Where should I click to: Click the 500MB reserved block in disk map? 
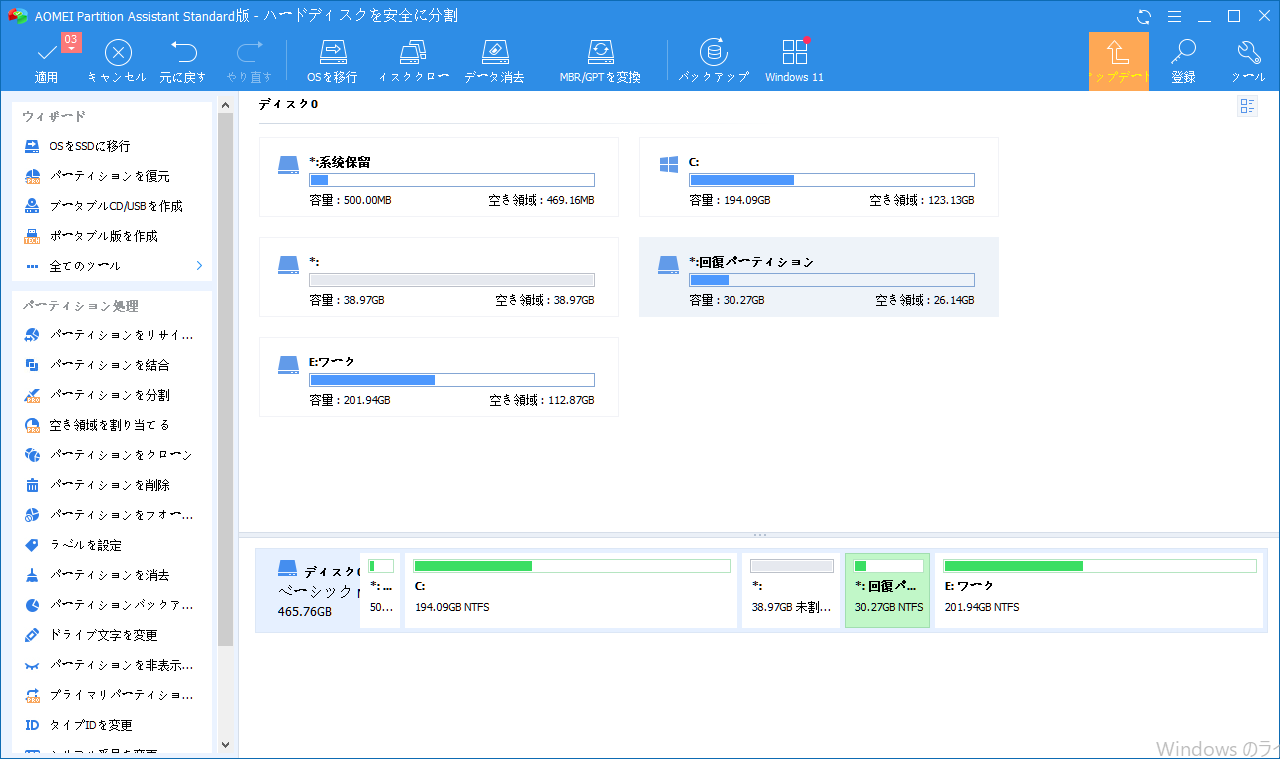(380, 590)
